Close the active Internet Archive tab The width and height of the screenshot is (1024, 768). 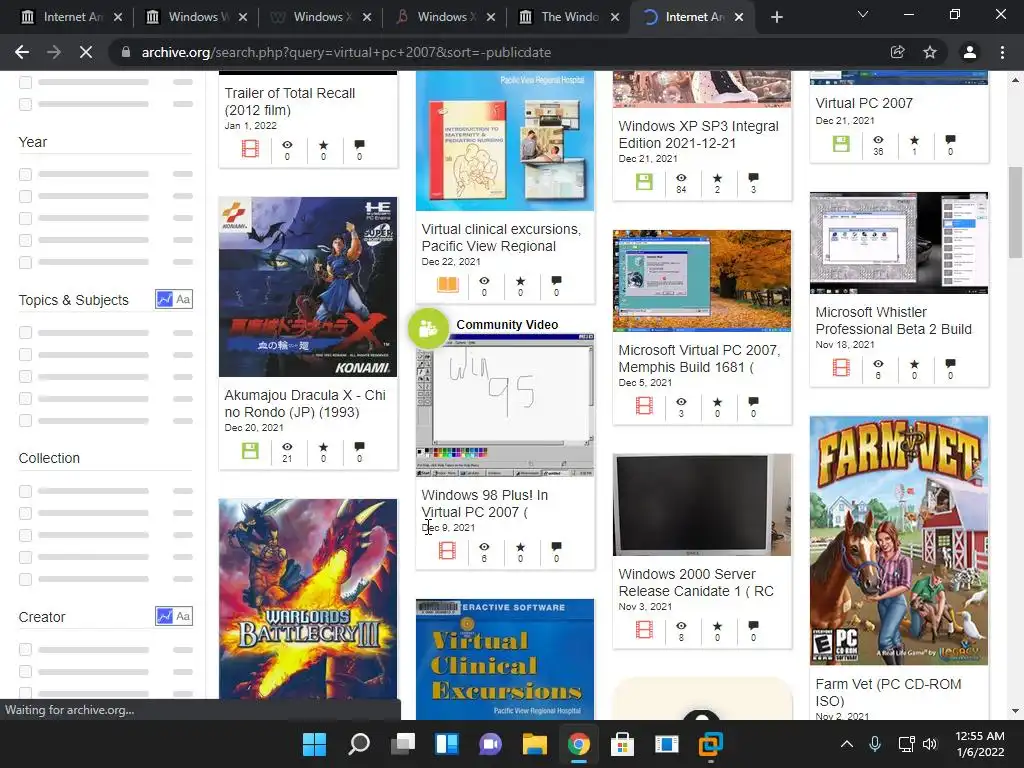coord(739,17)
